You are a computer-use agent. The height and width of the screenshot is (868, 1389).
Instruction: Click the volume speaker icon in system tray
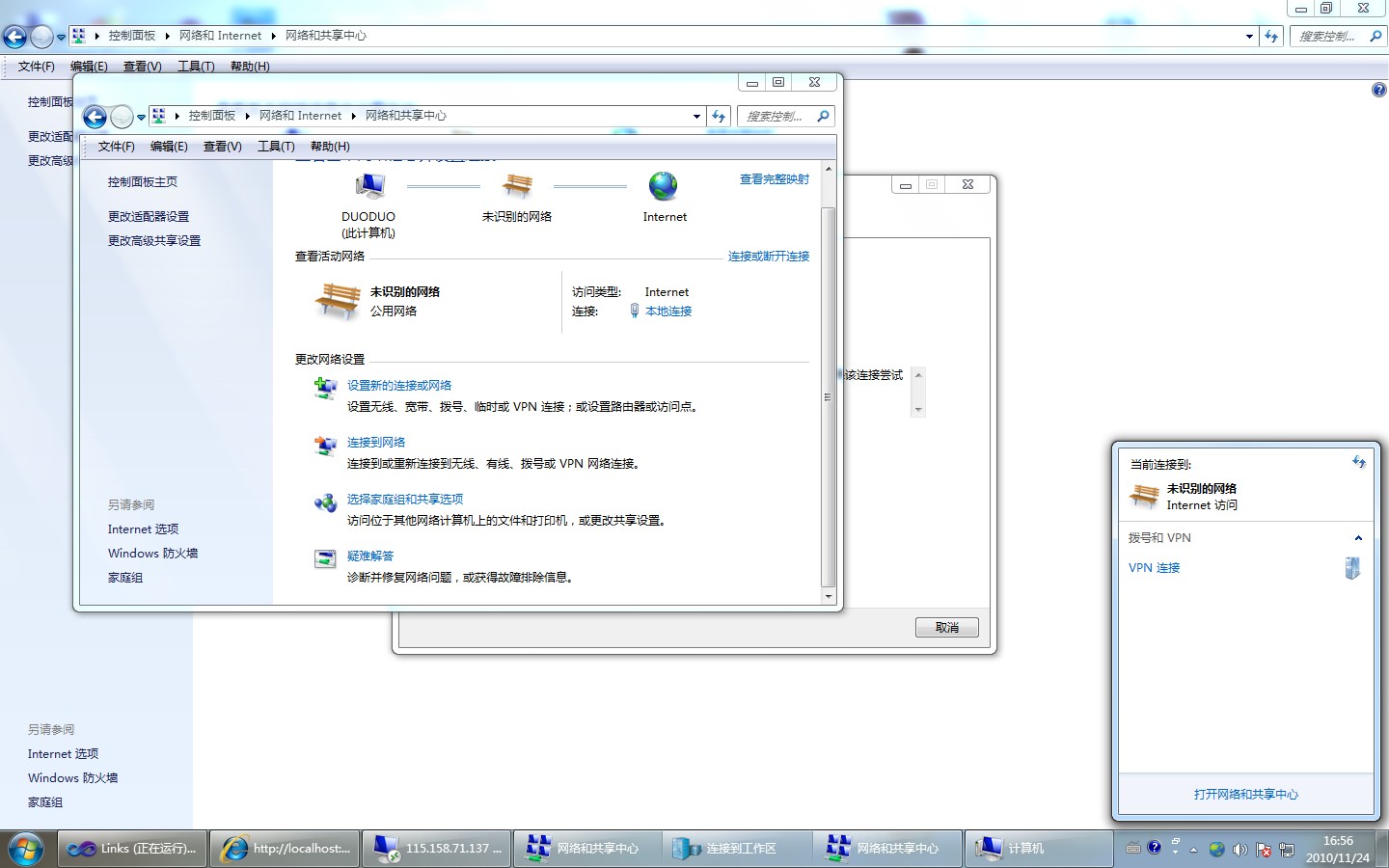pos(1239,850)
